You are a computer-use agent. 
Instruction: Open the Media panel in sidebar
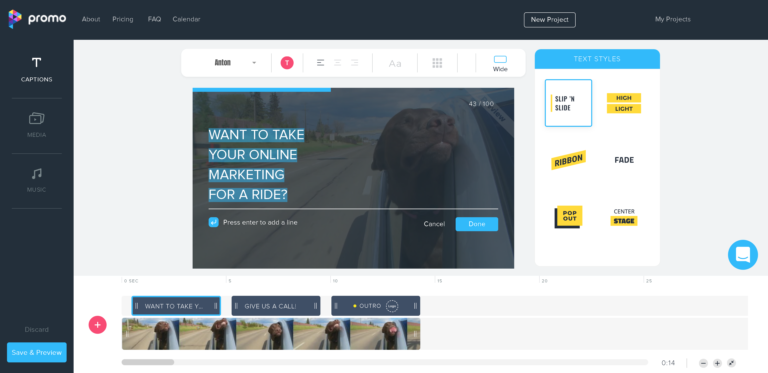pyautogui.click(x=36, y=125)
